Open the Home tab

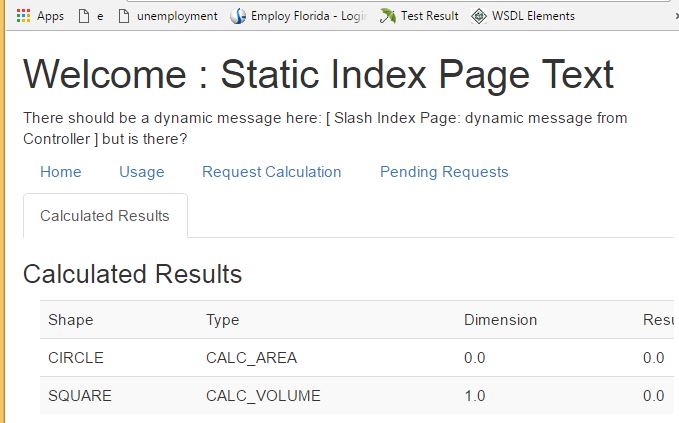point(61,172)
